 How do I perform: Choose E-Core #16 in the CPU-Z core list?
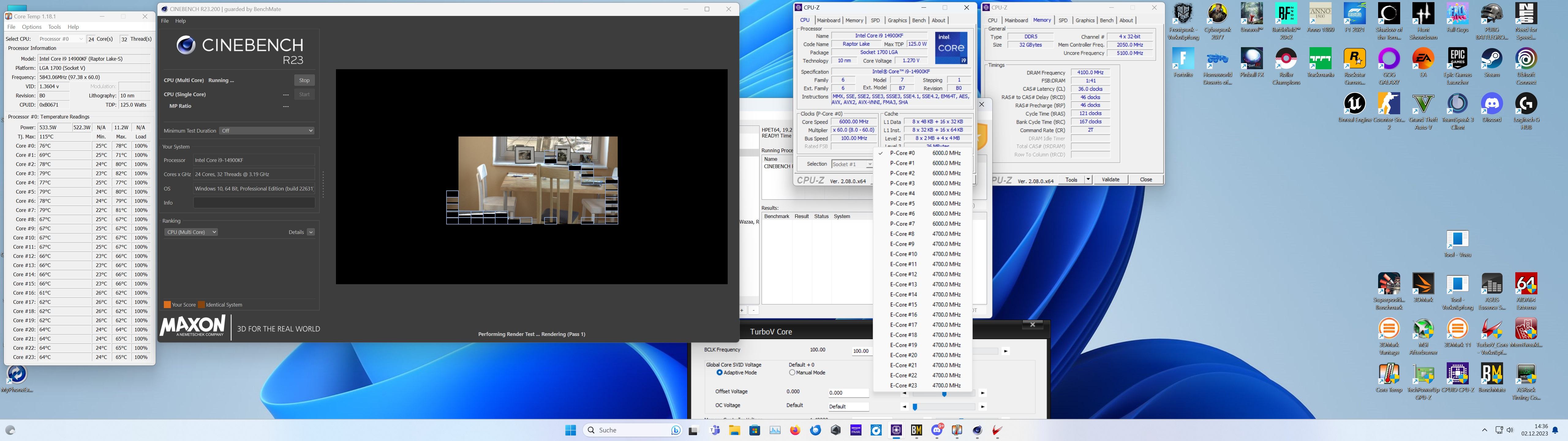(x=922, y=314)
